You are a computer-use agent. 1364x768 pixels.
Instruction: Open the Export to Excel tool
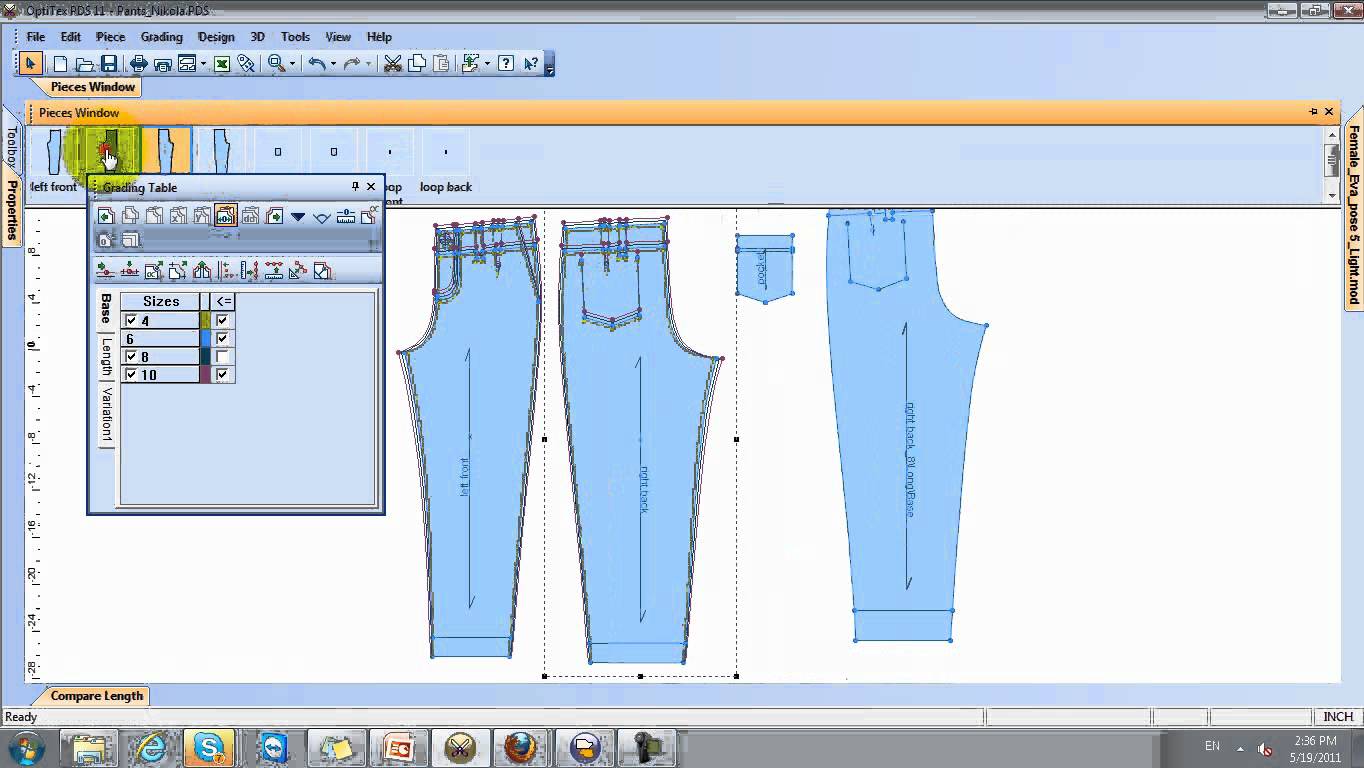(222, 63)
